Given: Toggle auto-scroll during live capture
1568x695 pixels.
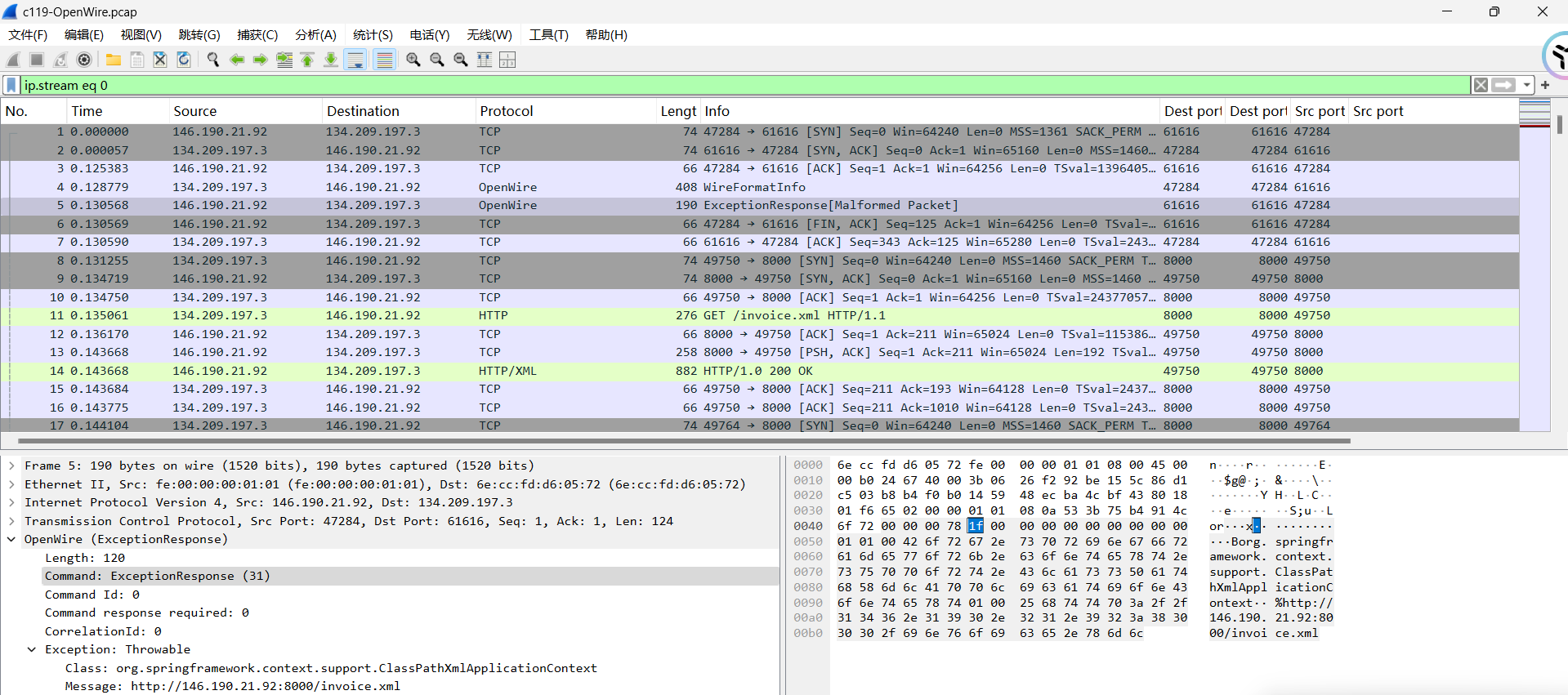Looking at the screenshot, I should tap(355, 60).
